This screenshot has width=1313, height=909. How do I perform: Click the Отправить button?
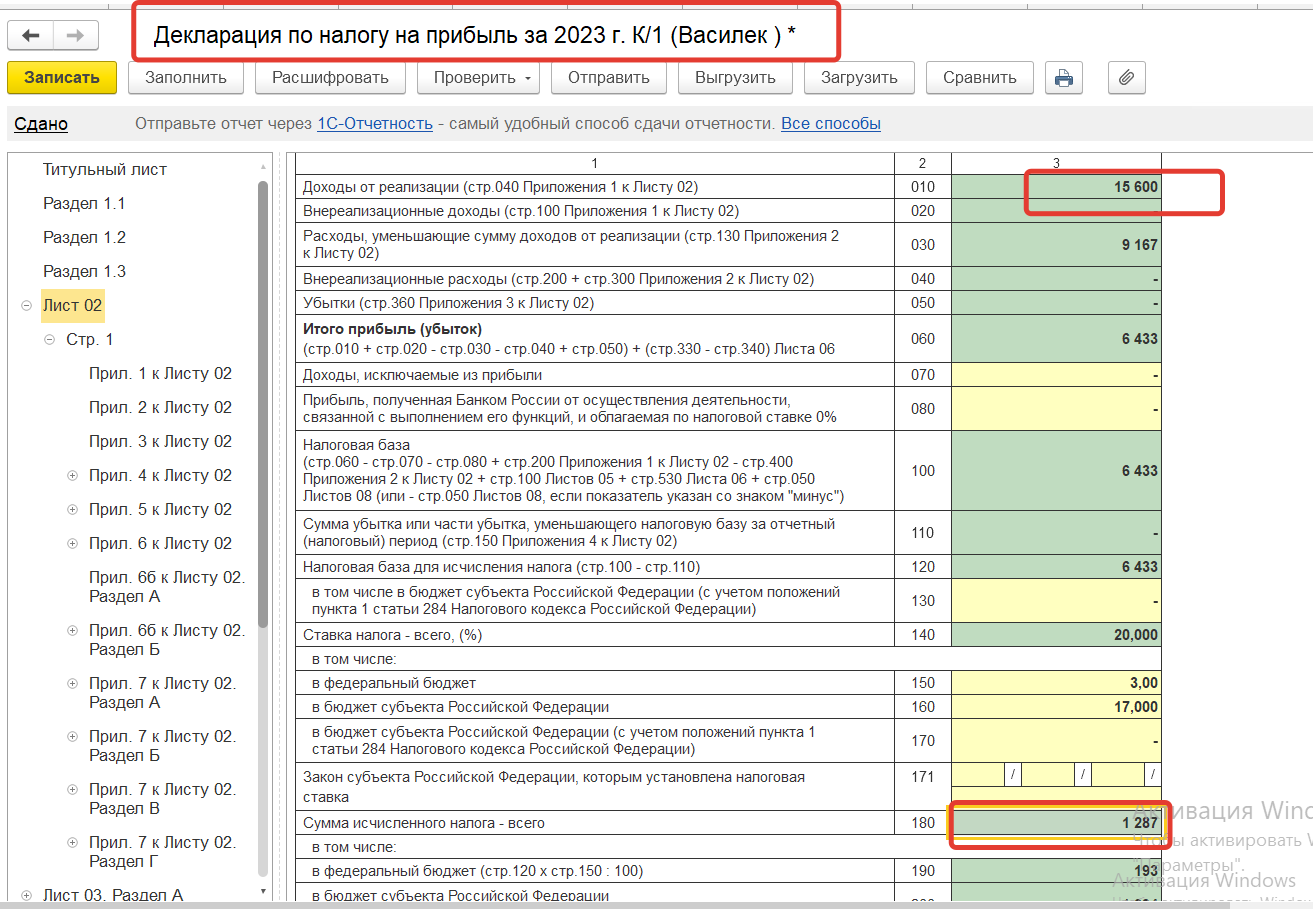pos(609,77)
